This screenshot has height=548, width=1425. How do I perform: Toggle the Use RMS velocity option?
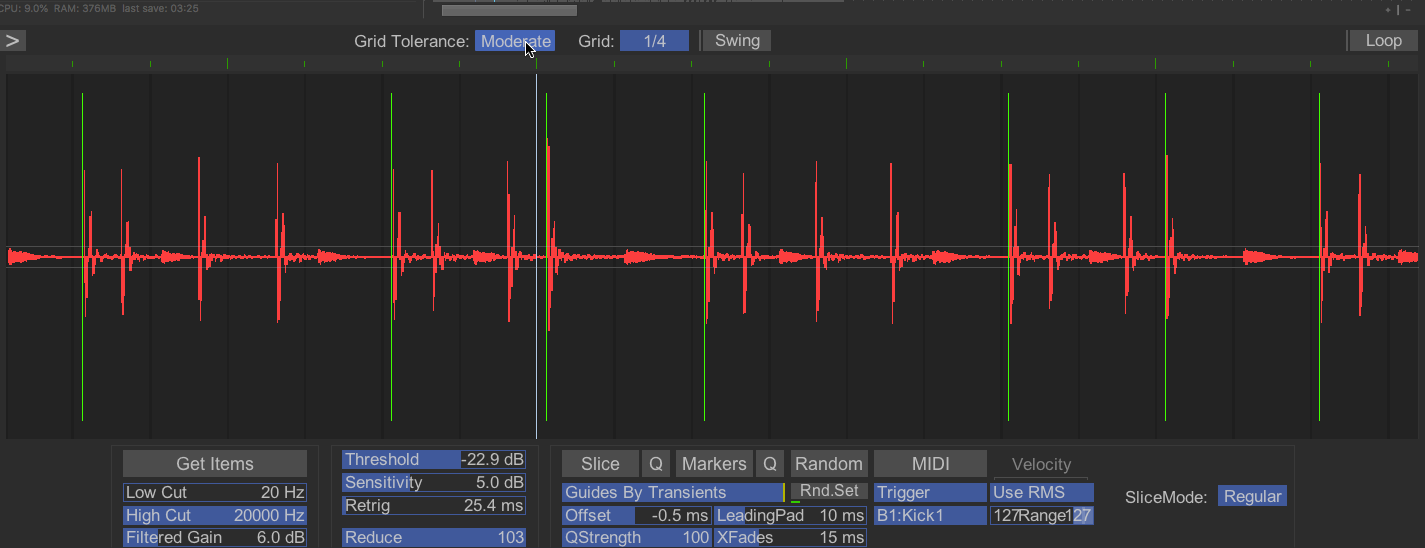pyautogui.click(x=1041, y=493)
